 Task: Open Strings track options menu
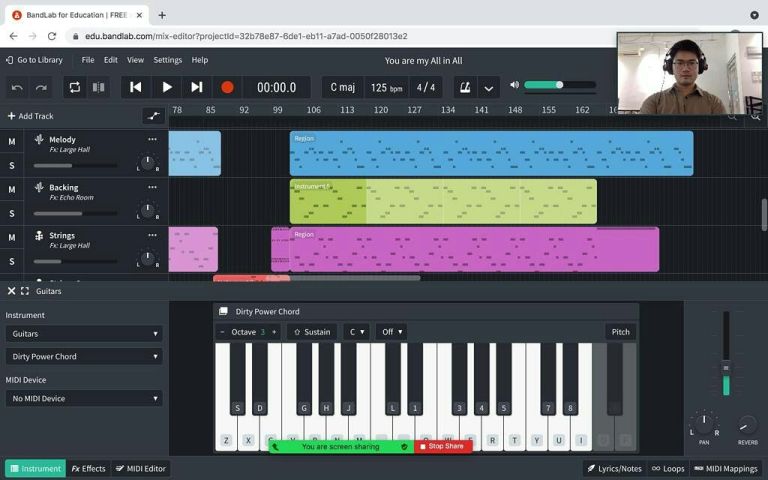[x=152, y=235]
